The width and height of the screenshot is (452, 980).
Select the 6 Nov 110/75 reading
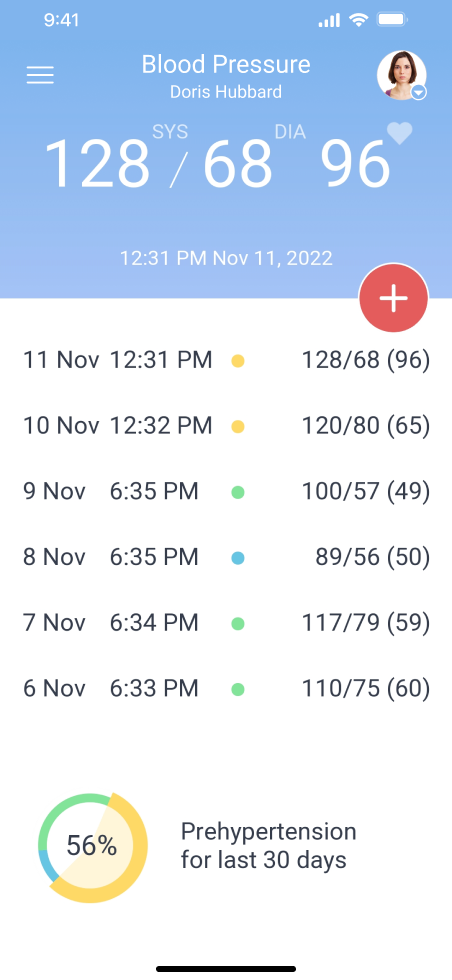(x=226, y=688)
